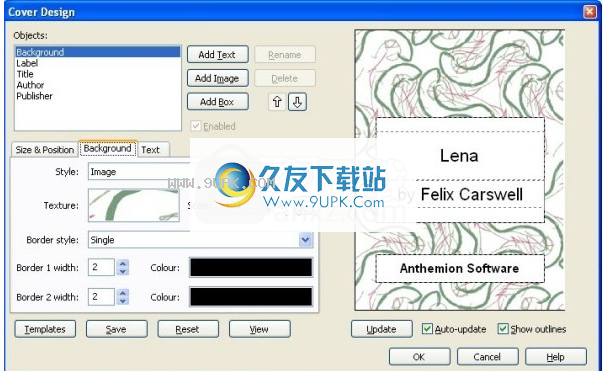Viewport: 607px width, 371px height.
Task: Increase Border 1 width spinner
Action: pyautogui.click(x=123, y=263)
